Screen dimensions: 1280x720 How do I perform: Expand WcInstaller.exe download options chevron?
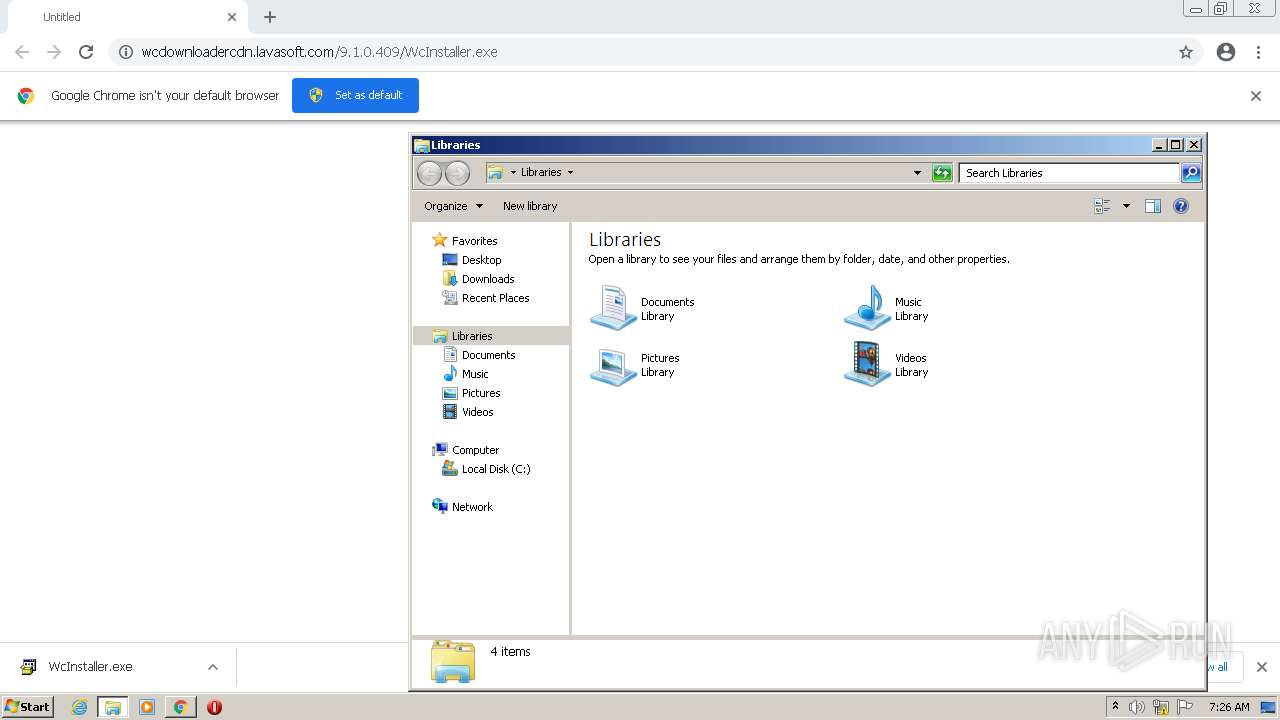(213, 667)
